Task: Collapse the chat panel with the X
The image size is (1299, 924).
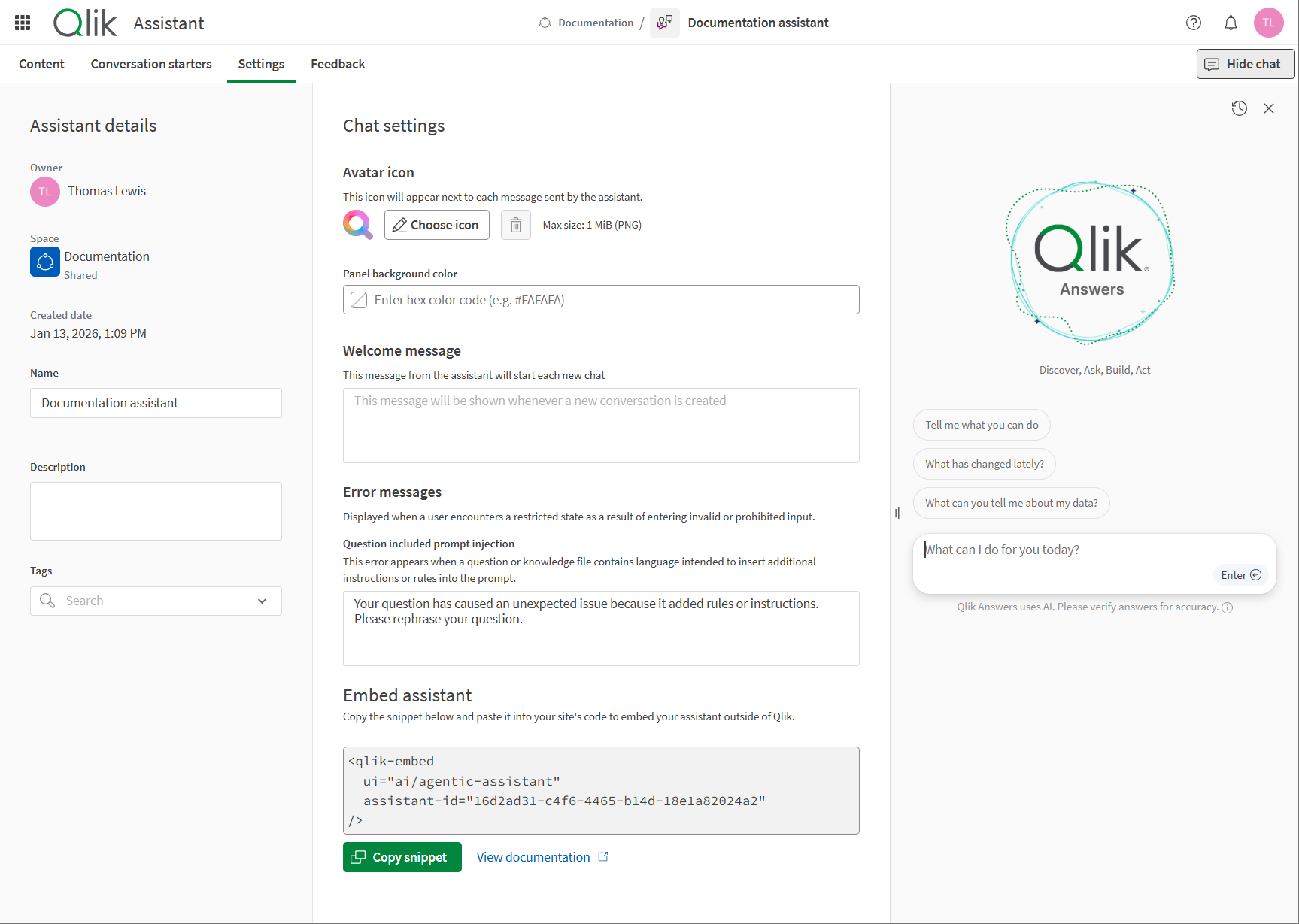Action: point(1269,108)
